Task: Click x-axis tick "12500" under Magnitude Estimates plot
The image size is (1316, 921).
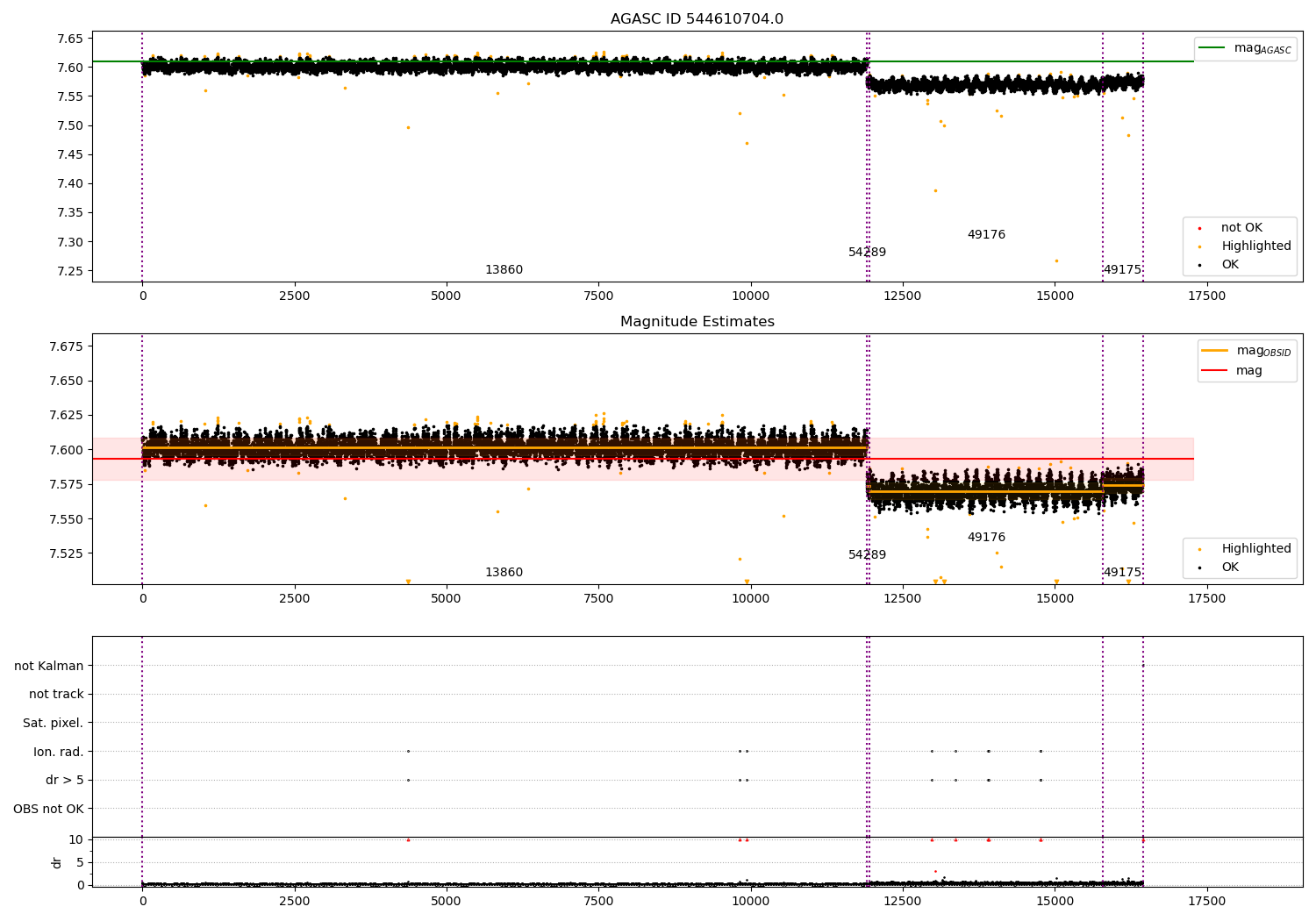Action: [x=903, y=599]
